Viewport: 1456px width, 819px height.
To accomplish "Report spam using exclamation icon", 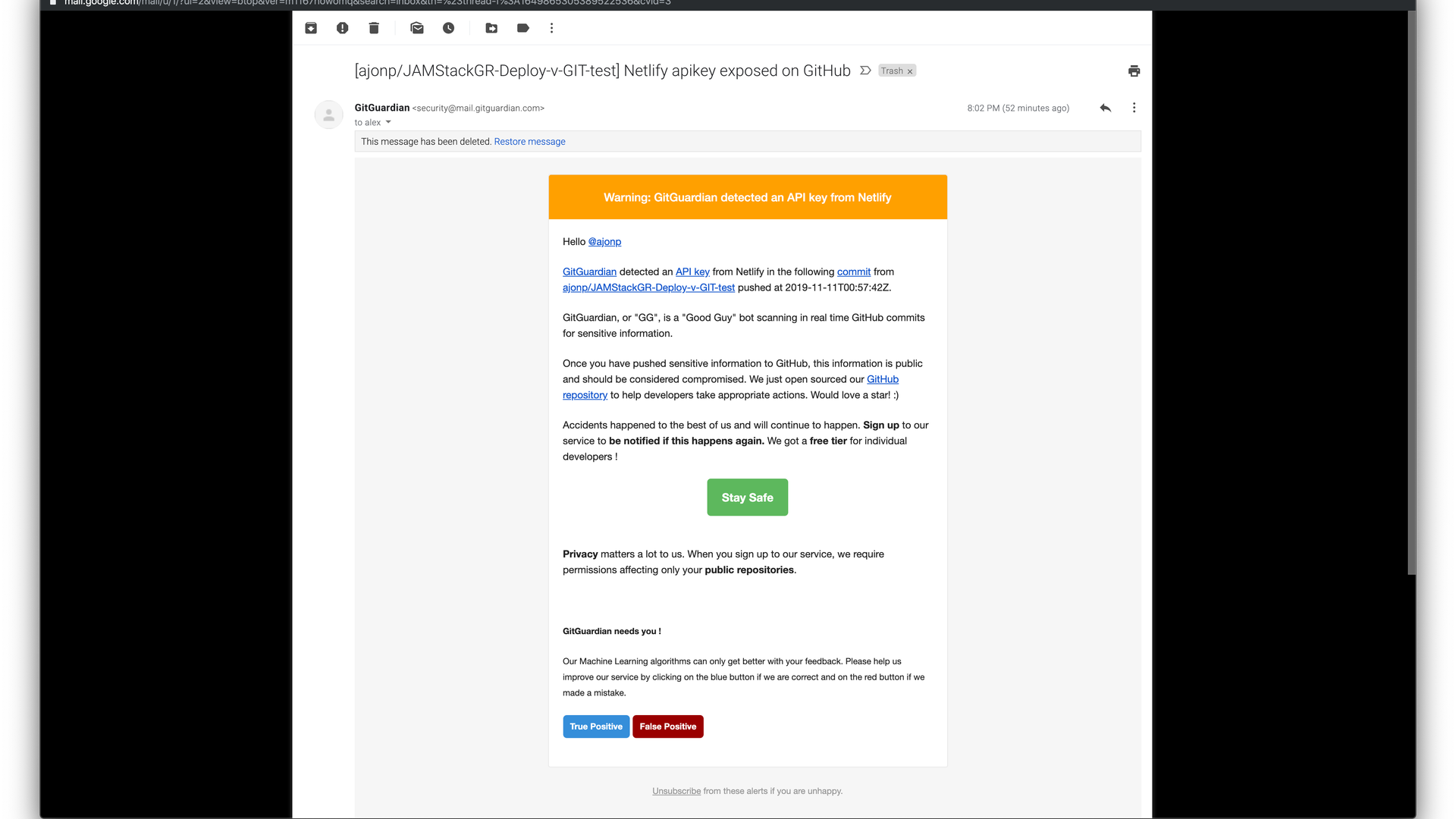I will [343, 28].
